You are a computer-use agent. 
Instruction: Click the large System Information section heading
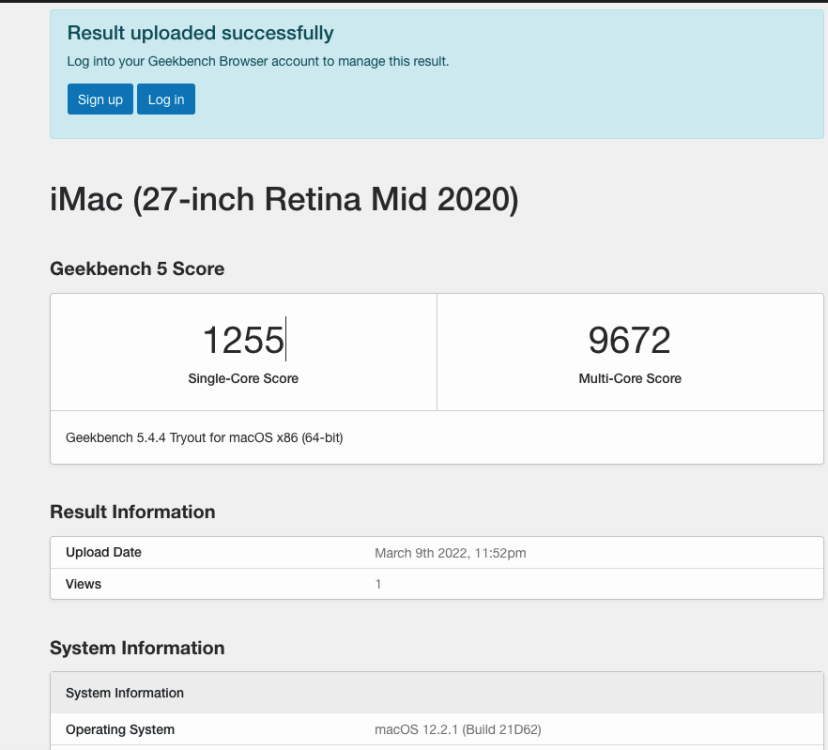137,648
